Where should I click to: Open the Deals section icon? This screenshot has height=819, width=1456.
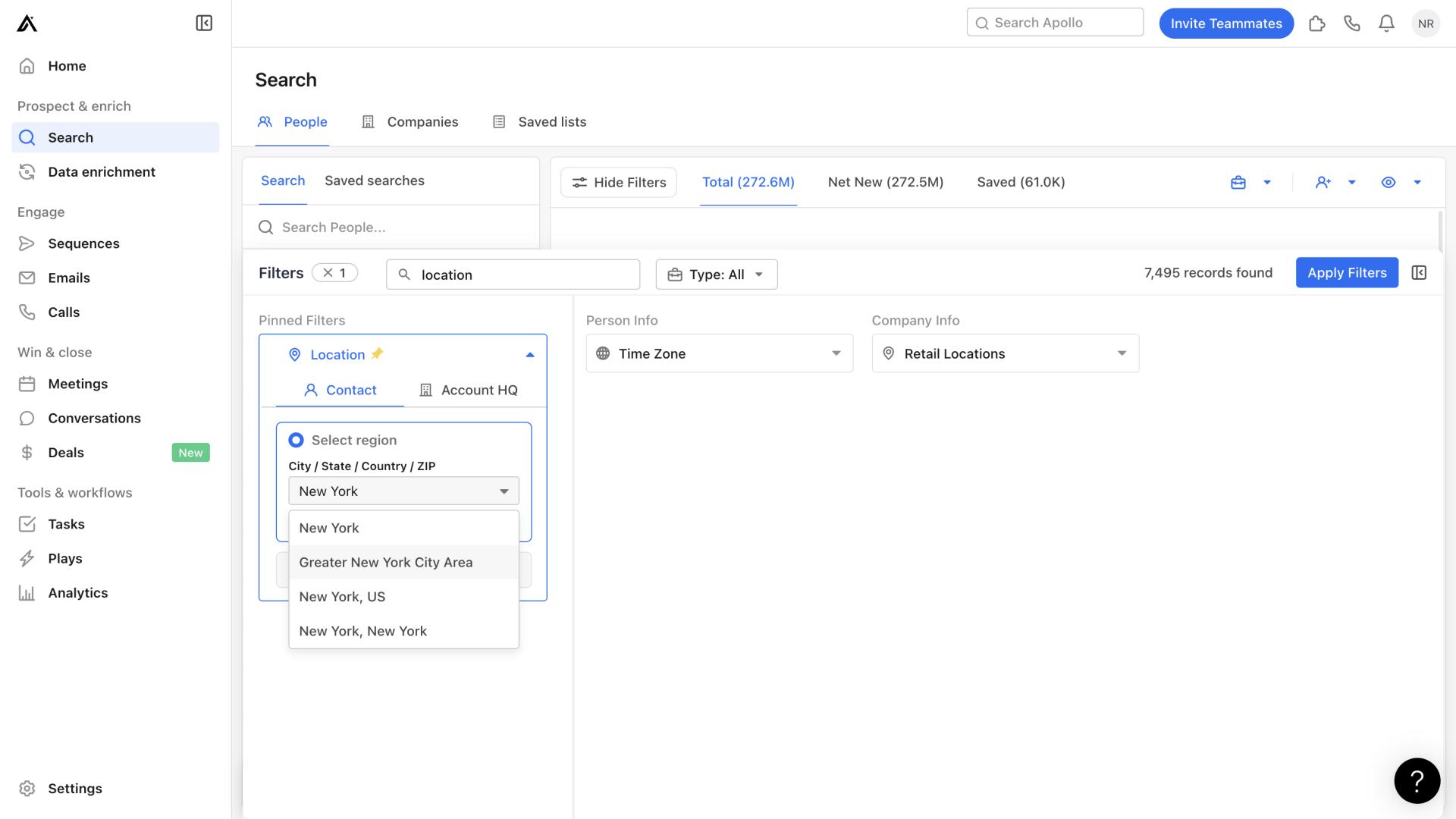click(27, 453)
